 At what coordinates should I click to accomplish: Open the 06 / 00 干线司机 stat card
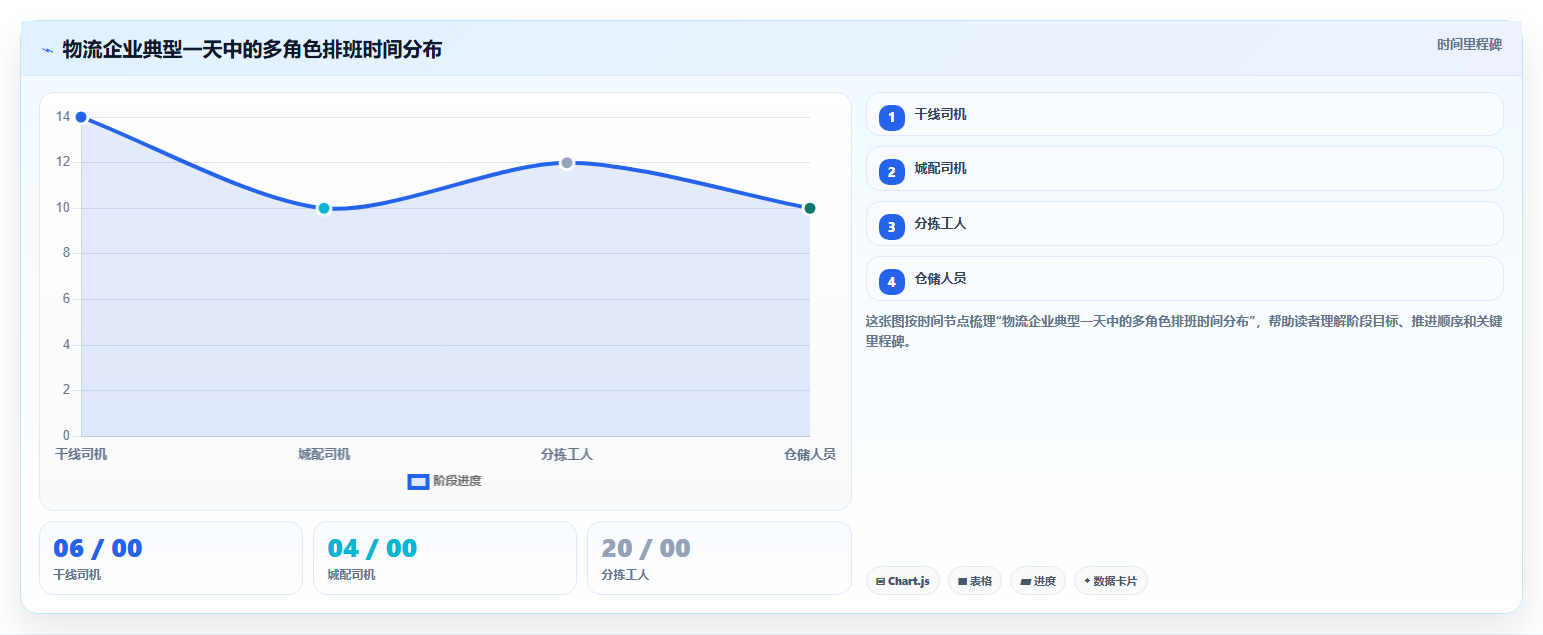click(171, 558)
